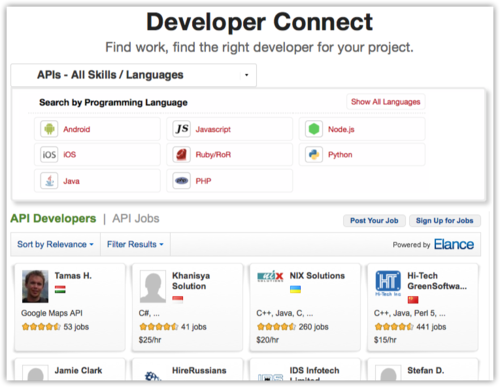
Task: Open IDS Infotech developer name
Action: click(x=314, y=374)
